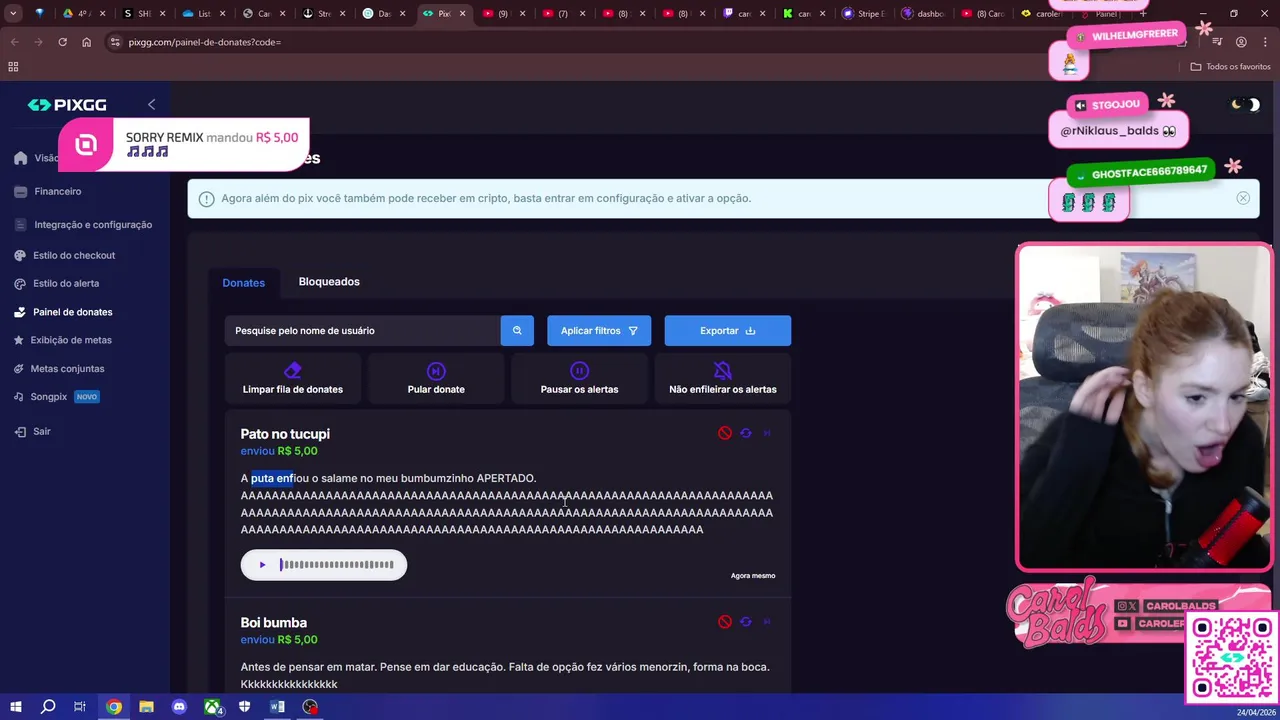Open File Explorer from taskbar
1280x720 pixels.
pyautogui.click(x=146, y=707)
